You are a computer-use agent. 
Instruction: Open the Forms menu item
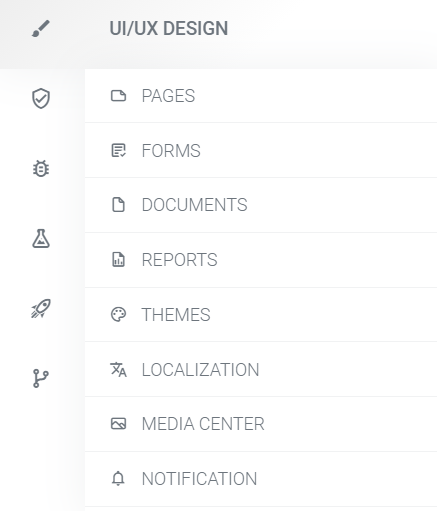click(261, 150)
